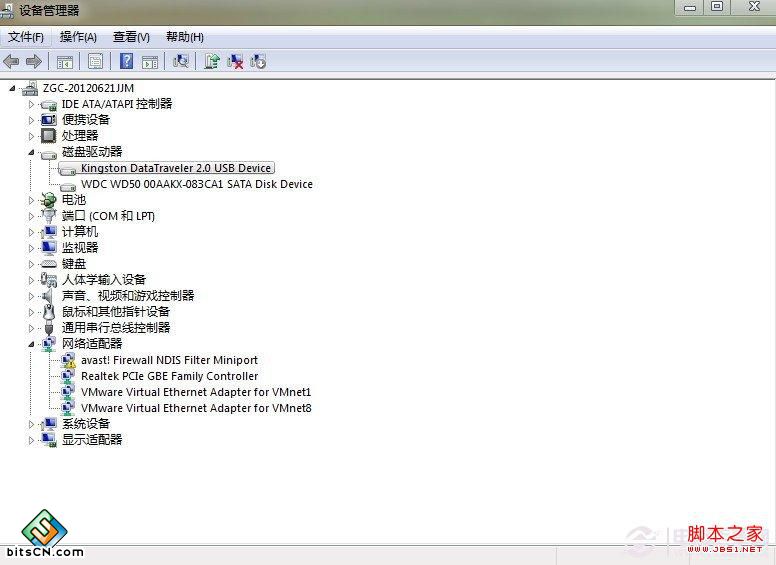776x565 pixels.
Task: Close the 设备管理器 window
Action: point(754,6)
